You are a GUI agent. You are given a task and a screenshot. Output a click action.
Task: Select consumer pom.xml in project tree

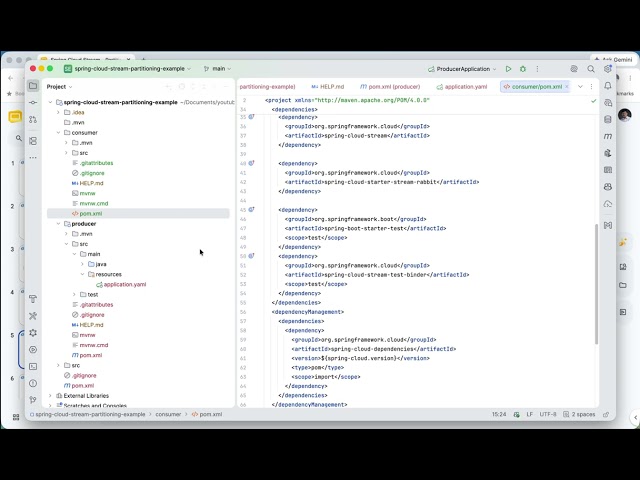pyautogui.click(x=138, y=213)
